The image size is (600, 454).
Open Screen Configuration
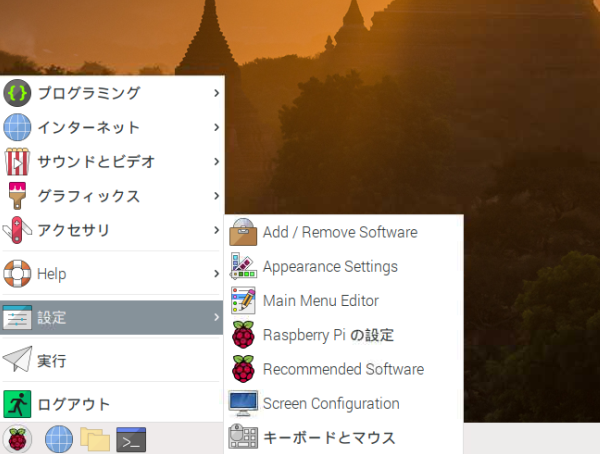pos(344,403)
